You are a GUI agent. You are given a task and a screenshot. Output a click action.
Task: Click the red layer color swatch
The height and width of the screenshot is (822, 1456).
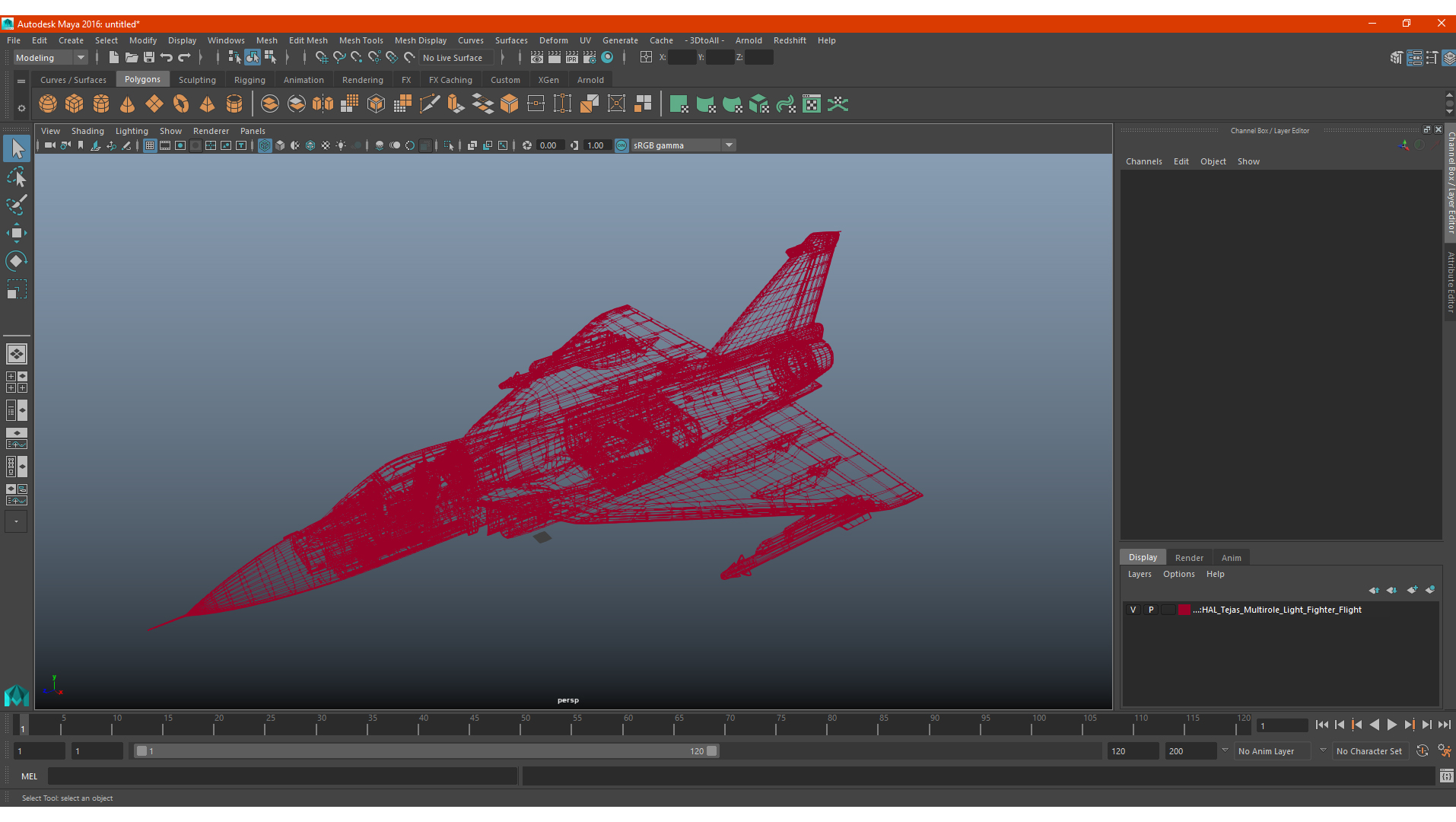(1184, 610)
